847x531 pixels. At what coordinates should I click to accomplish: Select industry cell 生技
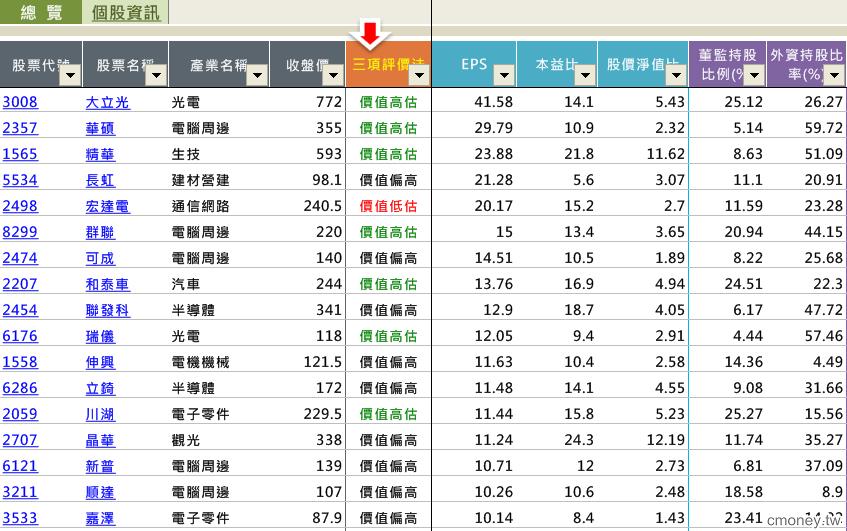click(x=186, y=154)
